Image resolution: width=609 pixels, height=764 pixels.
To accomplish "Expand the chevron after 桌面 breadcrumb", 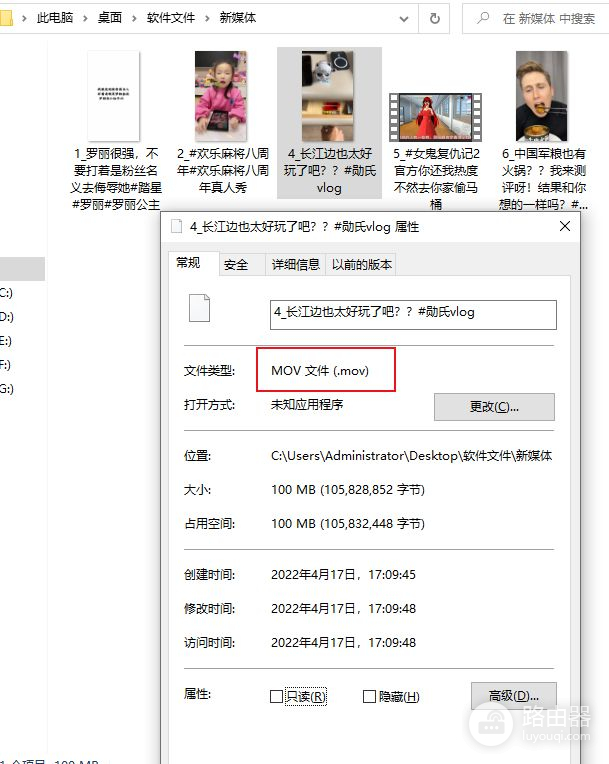I will [x=134, y=19].
